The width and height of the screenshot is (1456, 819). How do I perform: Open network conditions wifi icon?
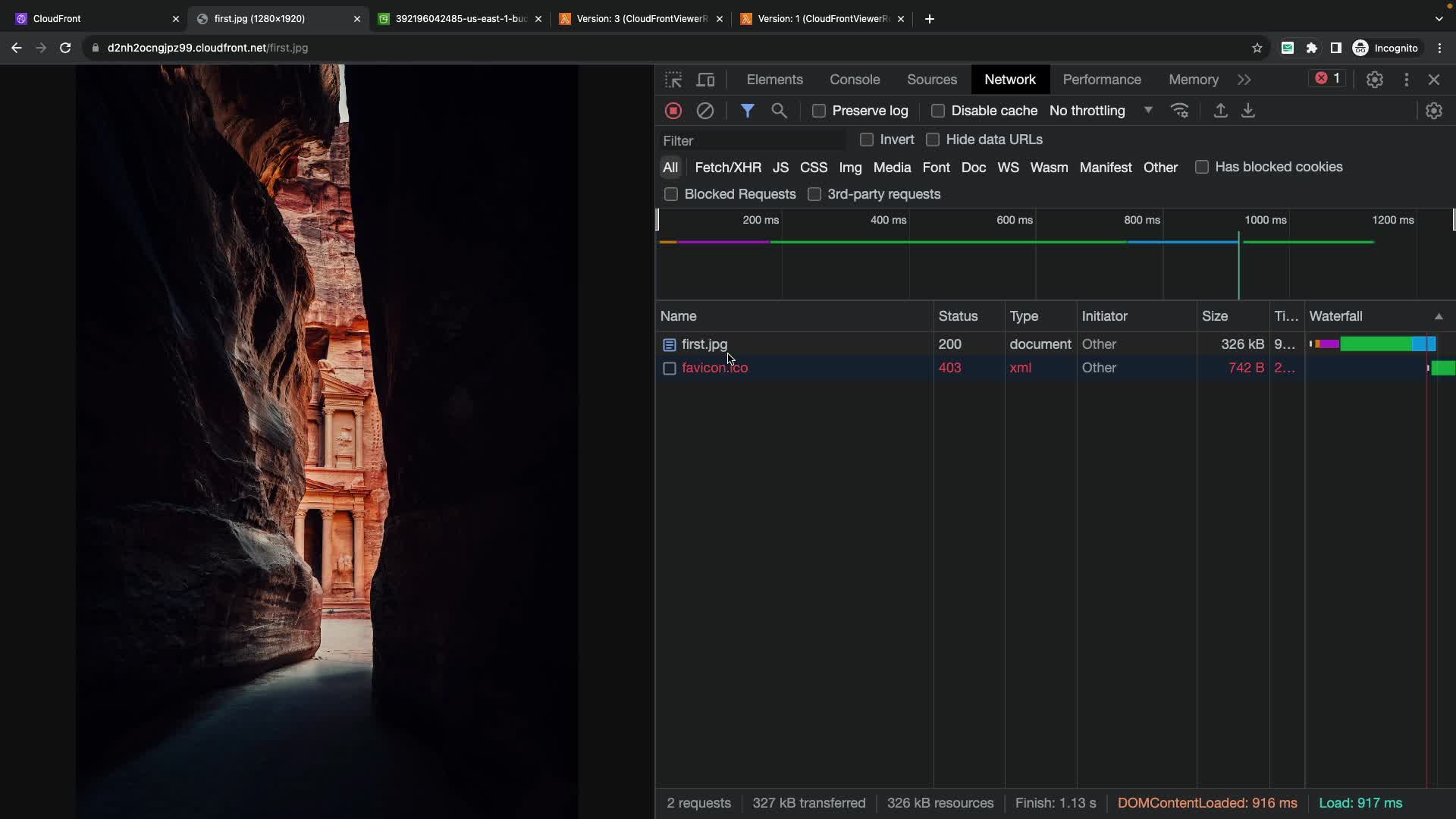coord(1180,111)
